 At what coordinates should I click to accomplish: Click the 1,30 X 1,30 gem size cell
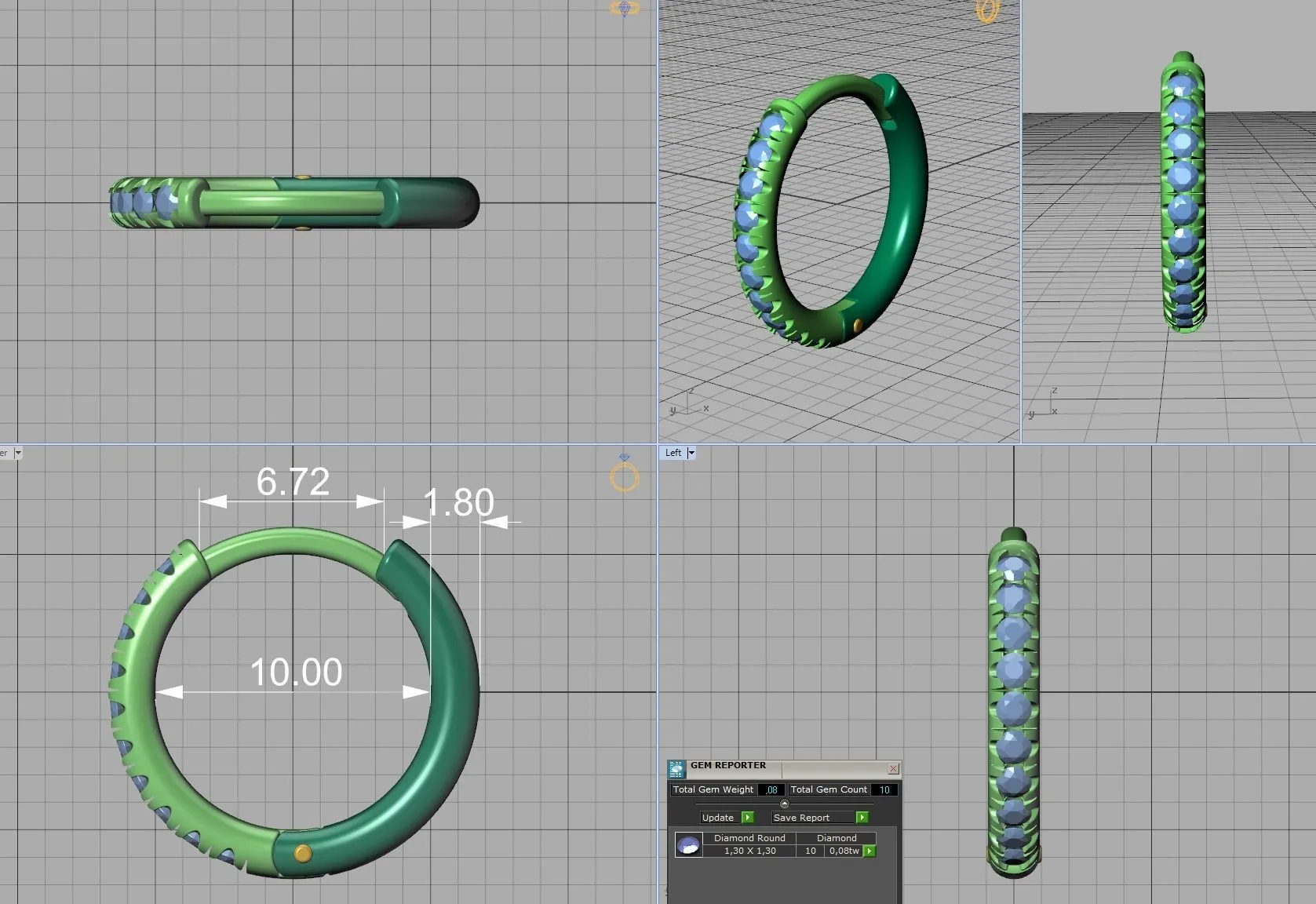[749, 851]
